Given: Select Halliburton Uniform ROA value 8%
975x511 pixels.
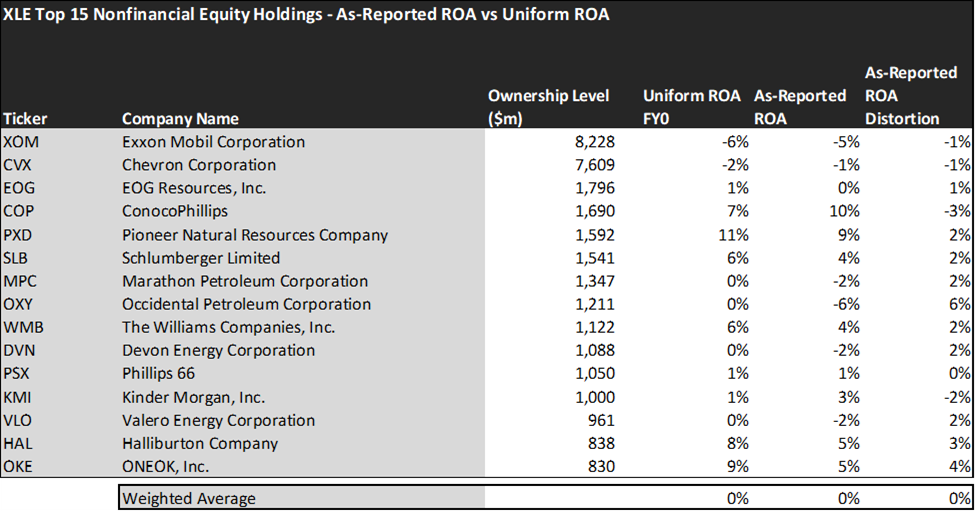Looking at the screenshot, I should point(738,444).
